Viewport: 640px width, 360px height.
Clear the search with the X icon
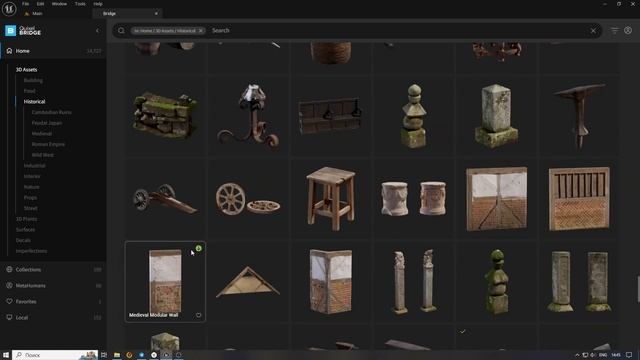593,31
